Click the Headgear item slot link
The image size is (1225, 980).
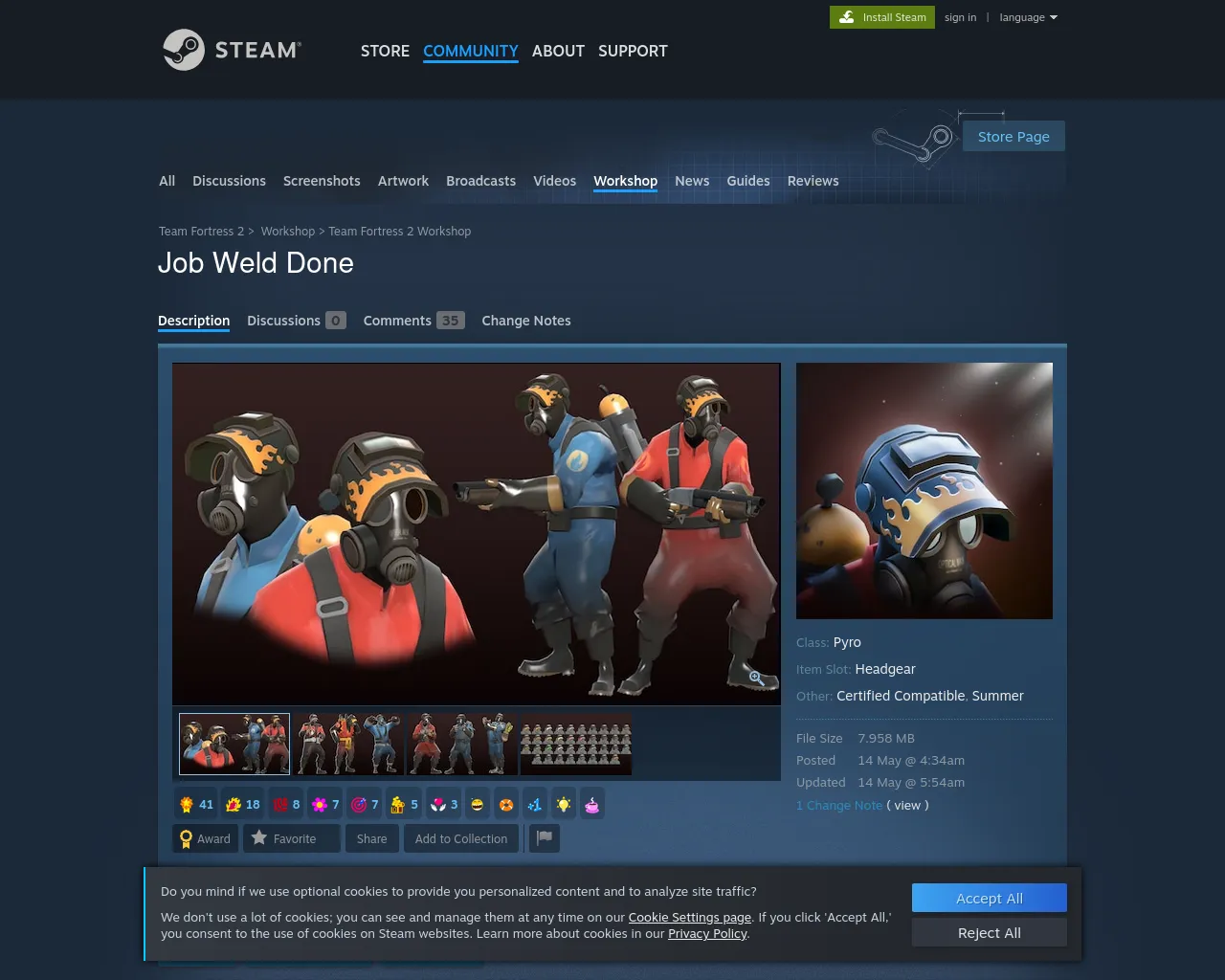tap(885, 669)
